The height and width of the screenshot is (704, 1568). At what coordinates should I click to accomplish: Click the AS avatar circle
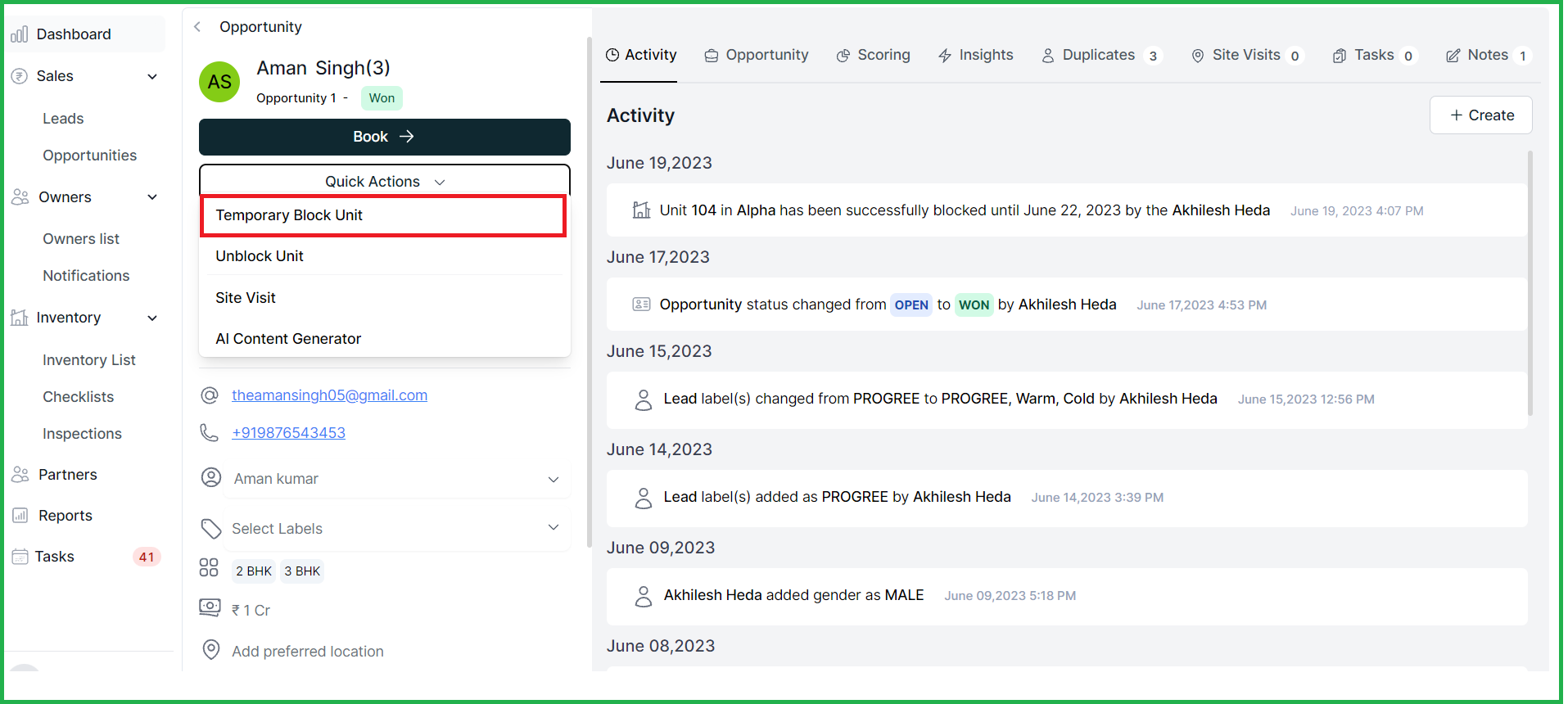coord(219,82)
